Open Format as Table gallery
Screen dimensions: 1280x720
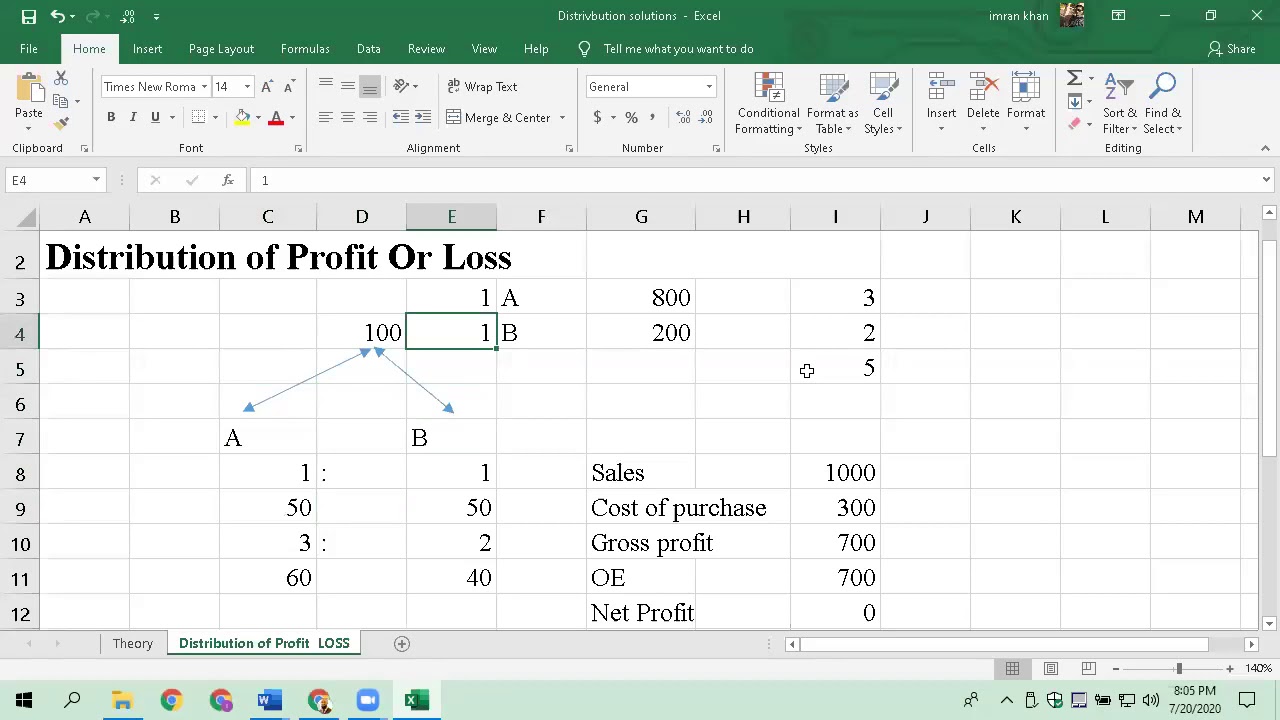pyautogui.click(x=832, y=104)
